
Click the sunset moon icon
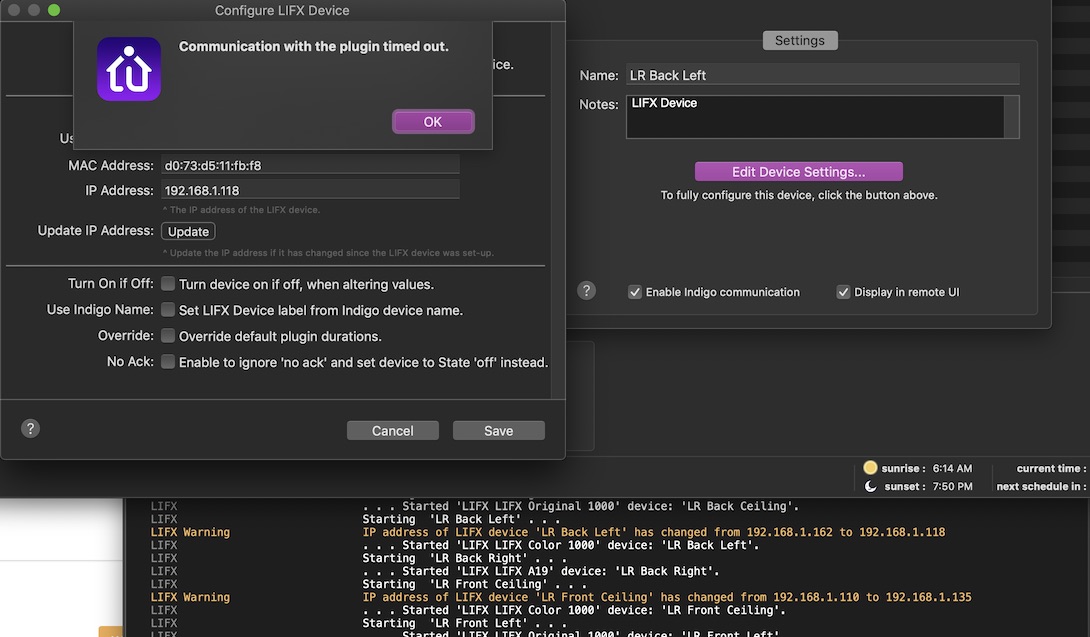pyautogui.click(x=870, y=486)
